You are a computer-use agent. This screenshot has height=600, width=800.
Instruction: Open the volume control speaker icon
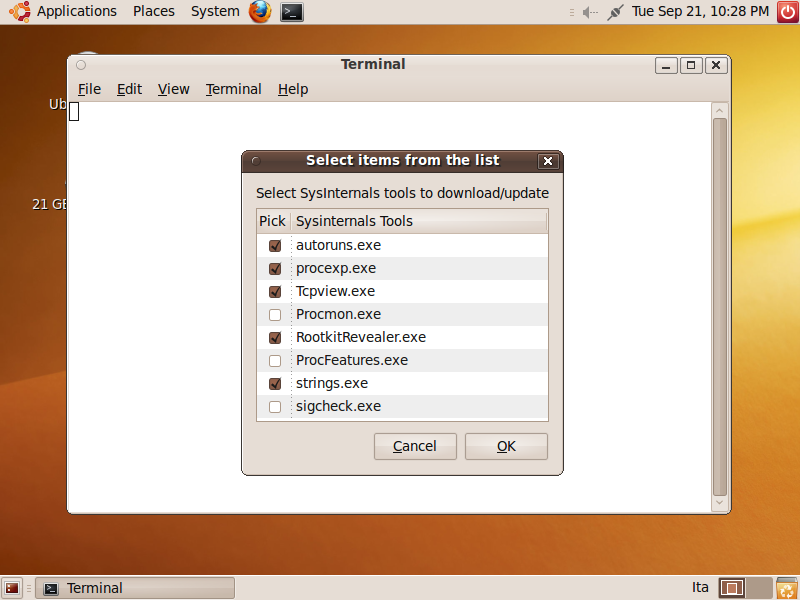[x=590, y=12]
